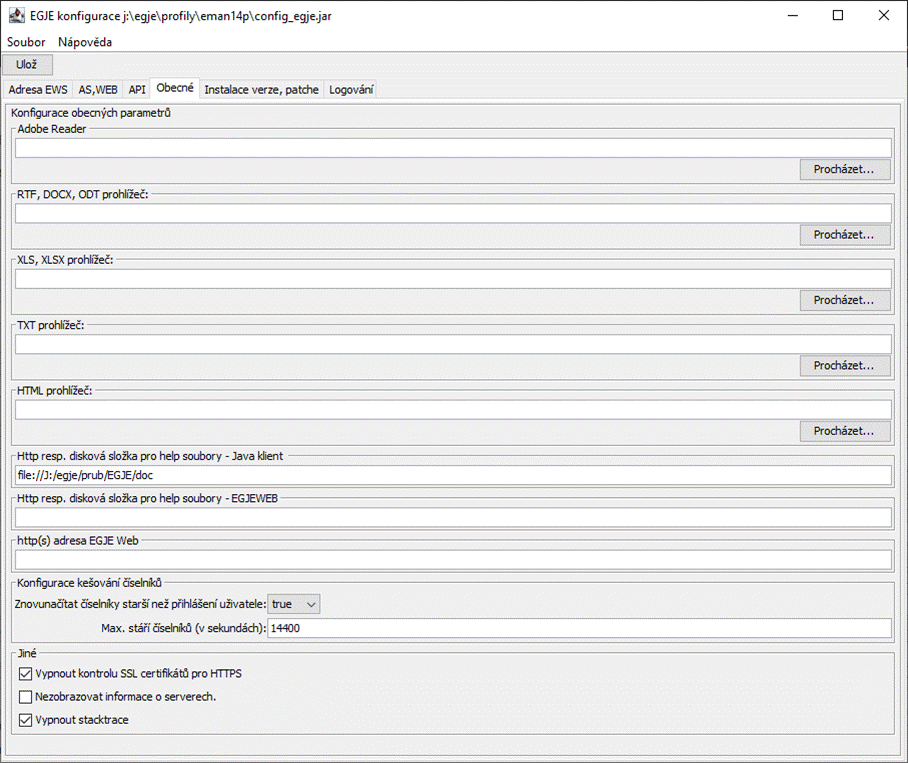Browse for the XLS, XLSX prohlížeč path
The width and height of the screenshot is (908, 763).
(x=844, y=300)
